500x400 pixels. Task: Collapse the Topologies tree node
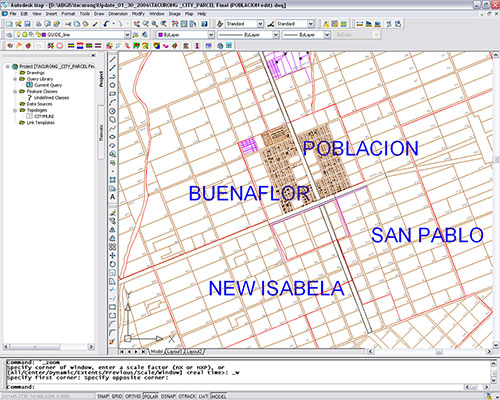pos(15,110)
